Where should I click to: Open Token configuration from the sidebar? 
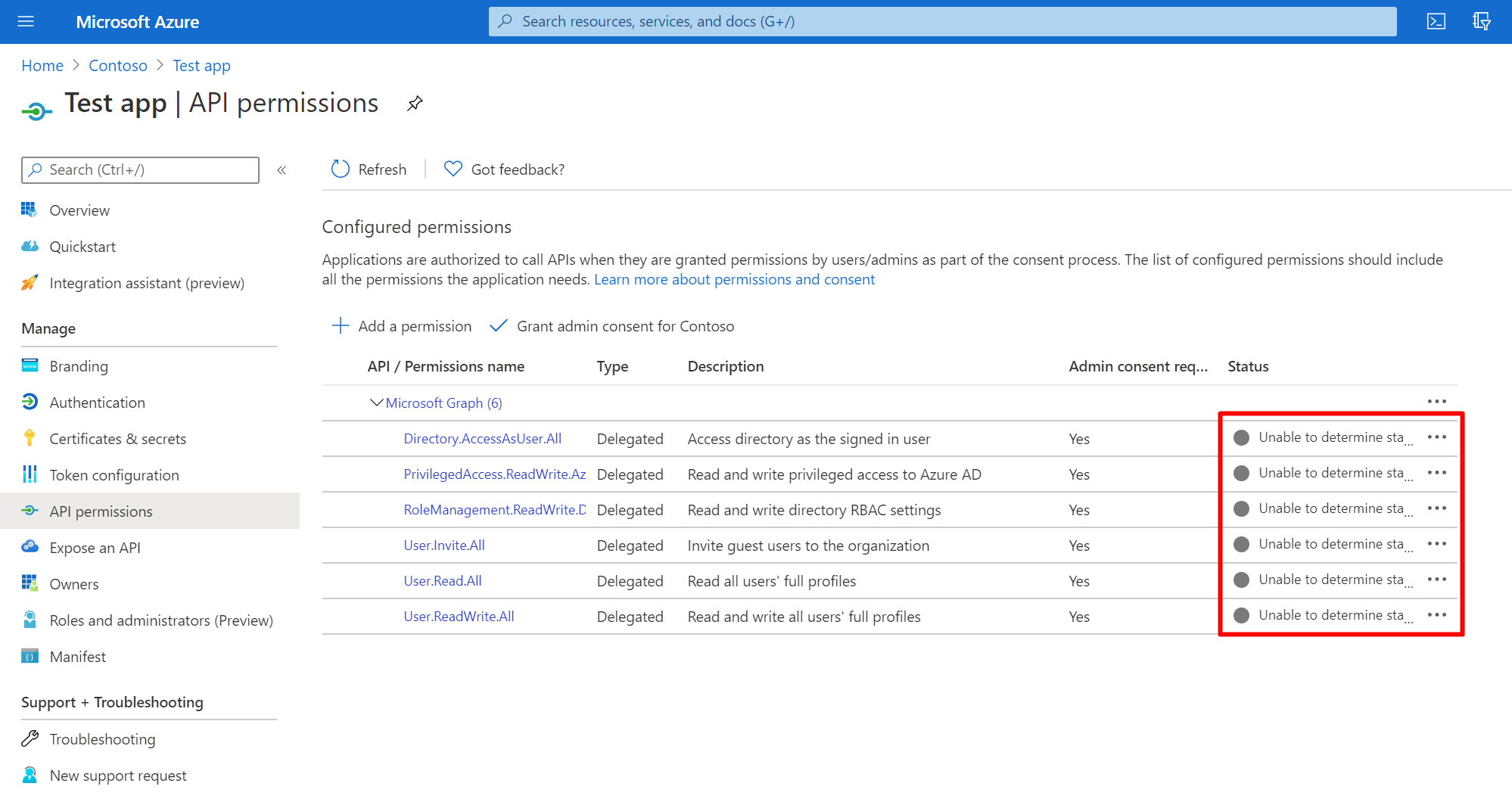click(114, 474)
